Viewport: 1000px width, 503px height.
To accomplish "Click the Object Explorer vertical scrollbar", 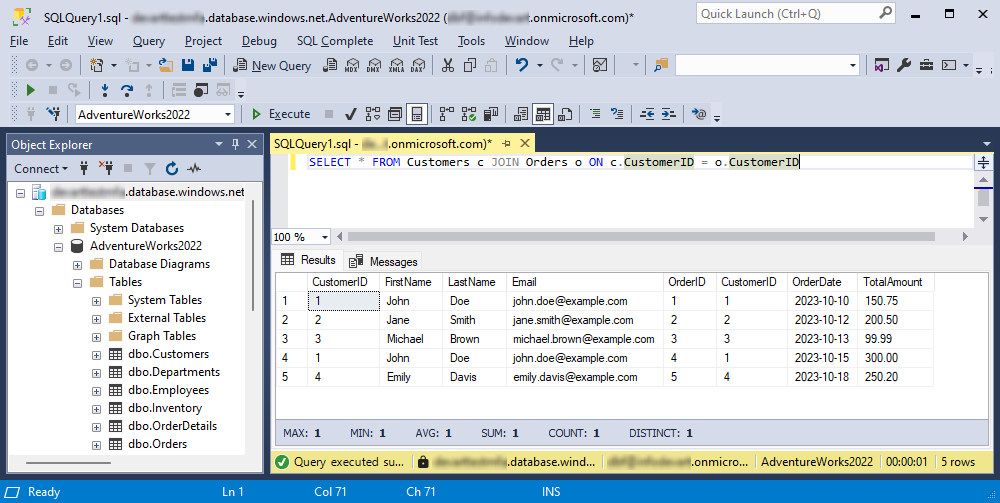I will (254, 255).
